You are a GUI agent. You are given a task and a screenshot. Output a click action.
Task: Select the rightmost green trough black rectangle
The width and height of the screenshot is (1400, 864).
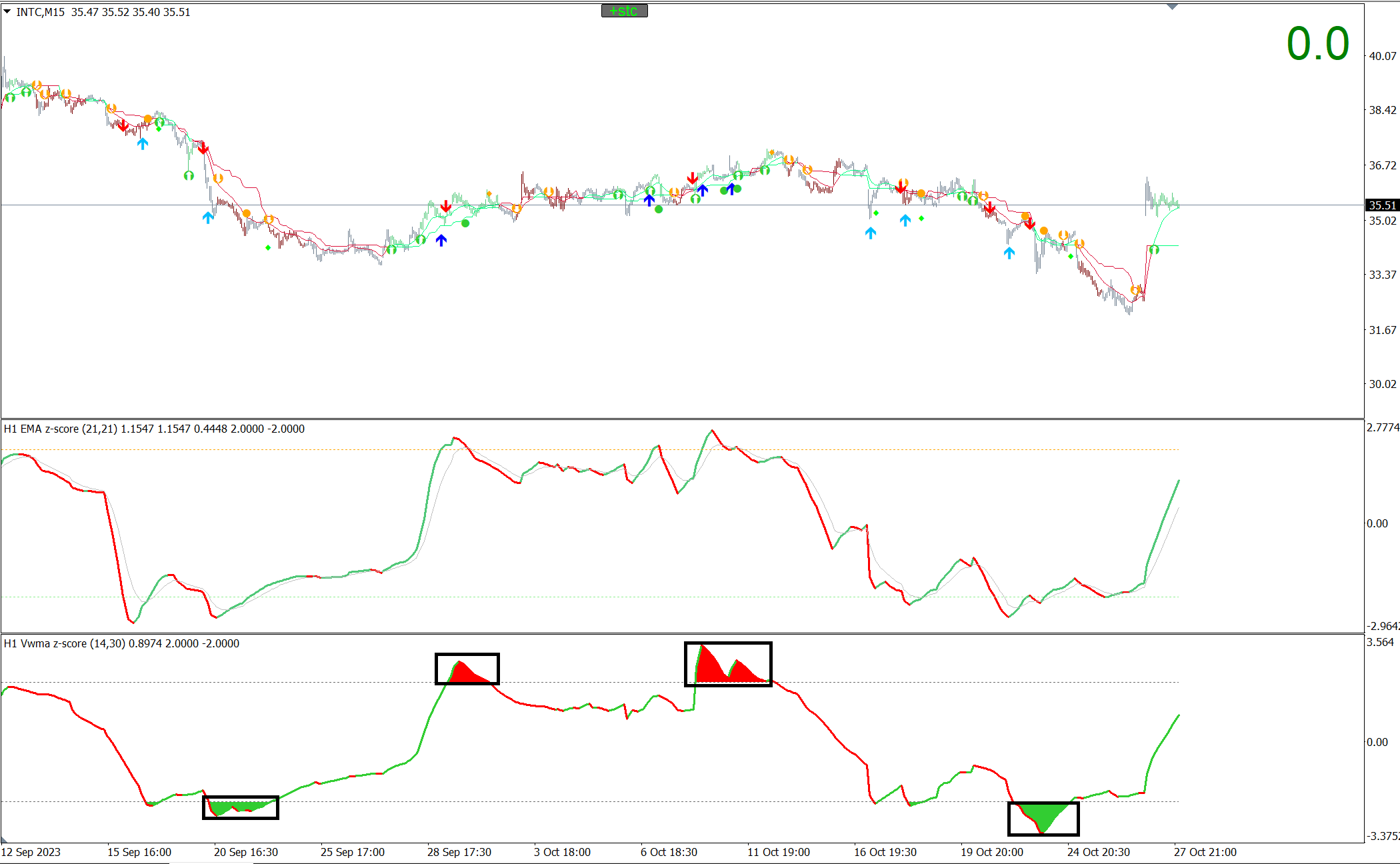click(1043, 819)
